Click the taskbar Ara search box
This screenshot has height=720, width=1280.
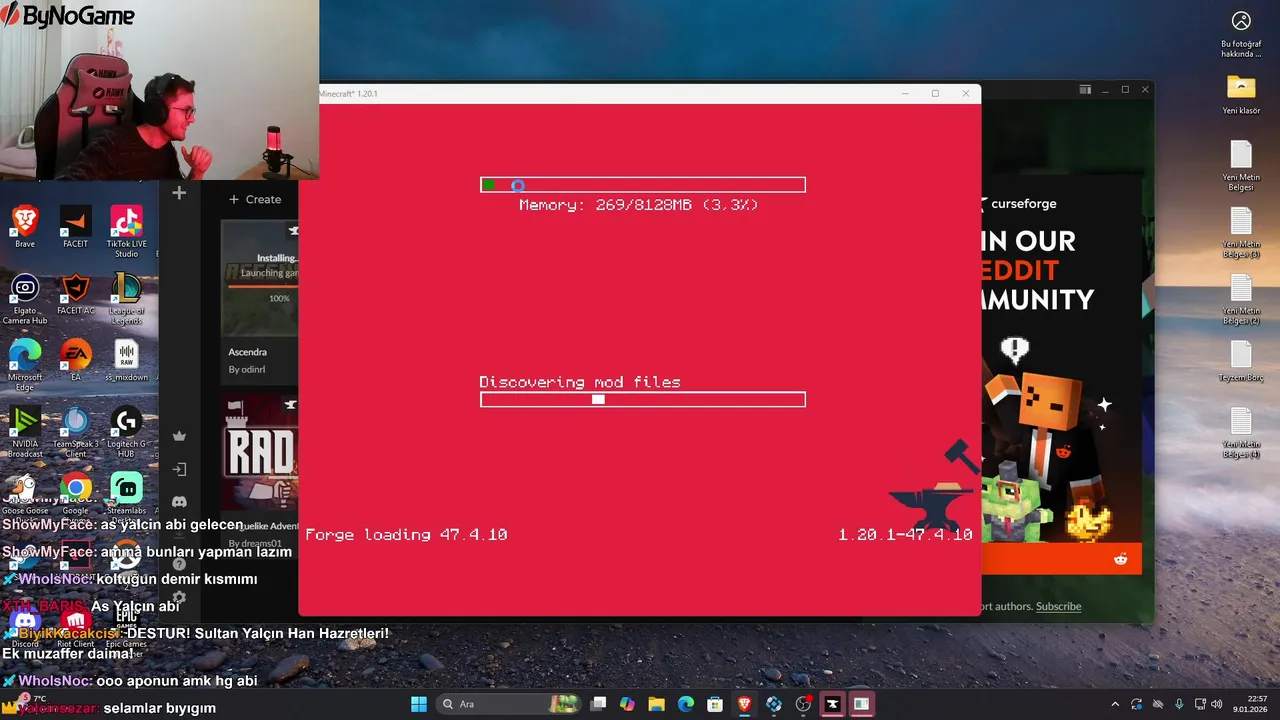coord(508,704)
